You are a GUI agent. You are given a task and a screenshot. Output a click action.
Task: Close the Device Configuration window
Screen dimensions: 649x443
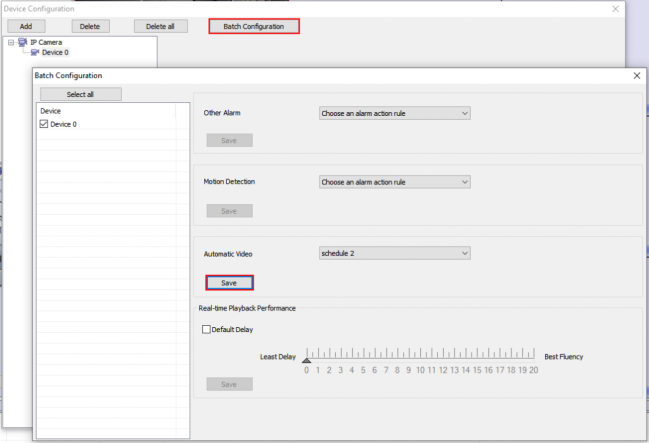coord(614,8)
